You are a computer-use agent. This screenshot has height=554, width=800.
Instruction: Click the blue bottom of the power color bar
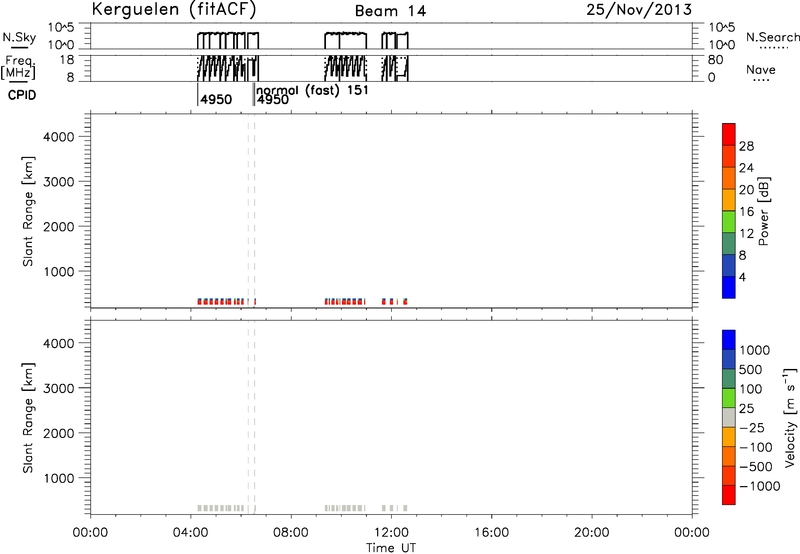[729, 287]
